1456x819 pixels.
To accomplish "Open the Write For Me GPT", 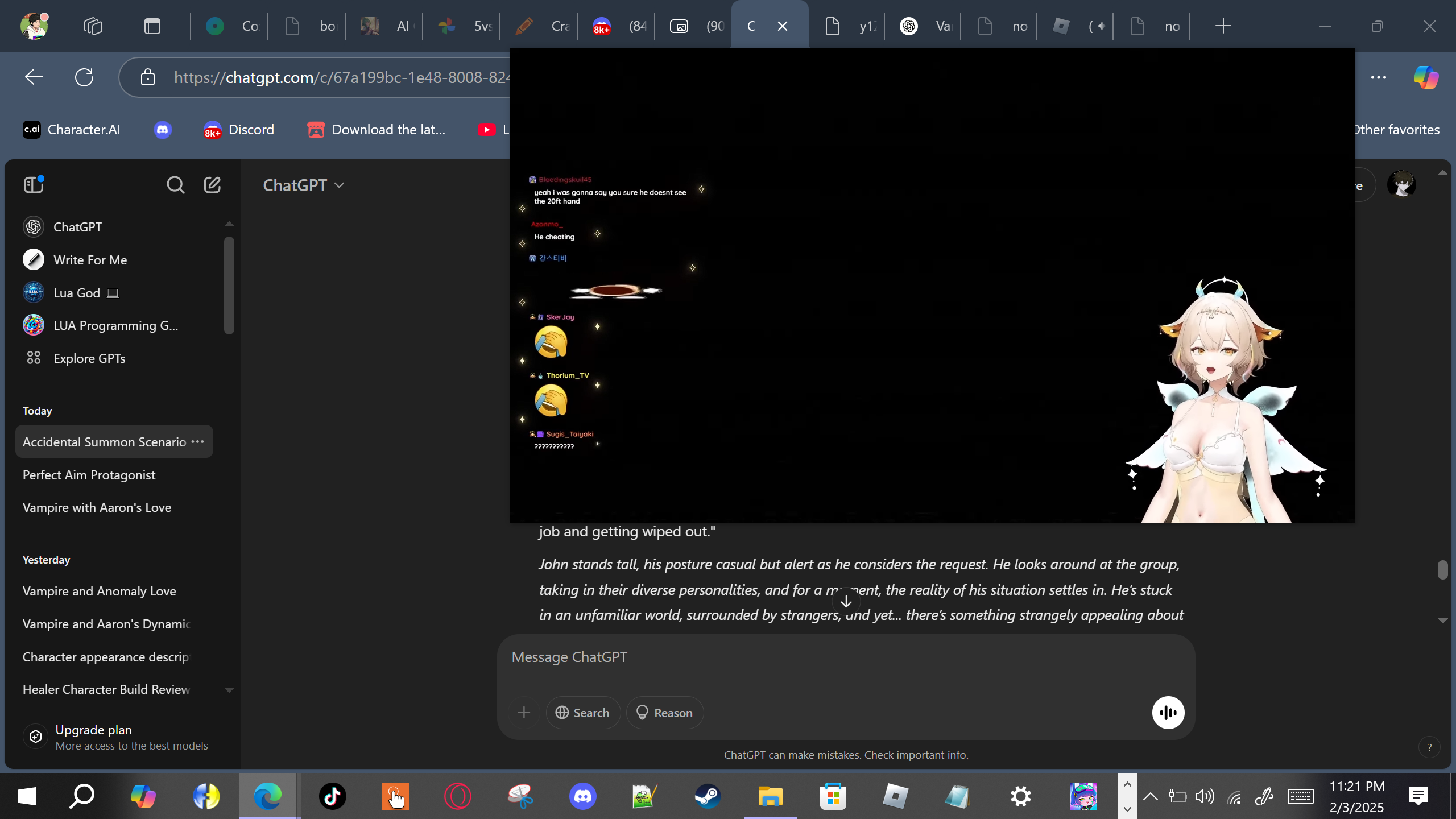I will [119, 260].
